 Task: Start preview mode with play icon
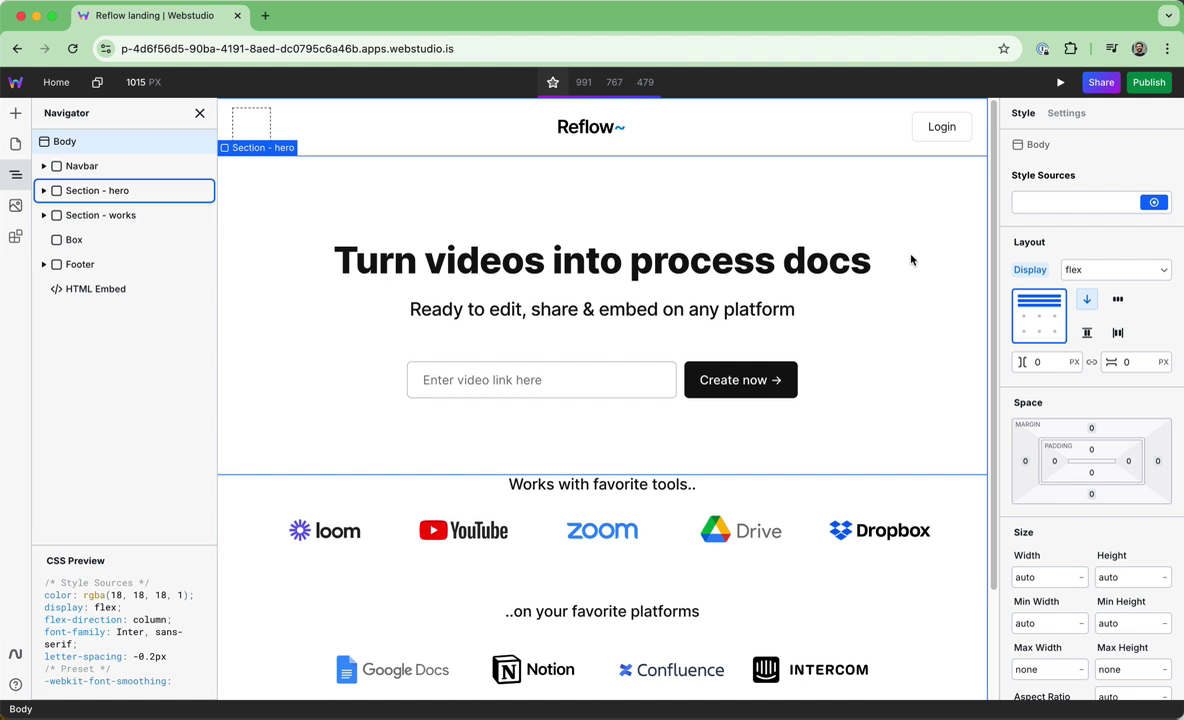(1060, 82)
